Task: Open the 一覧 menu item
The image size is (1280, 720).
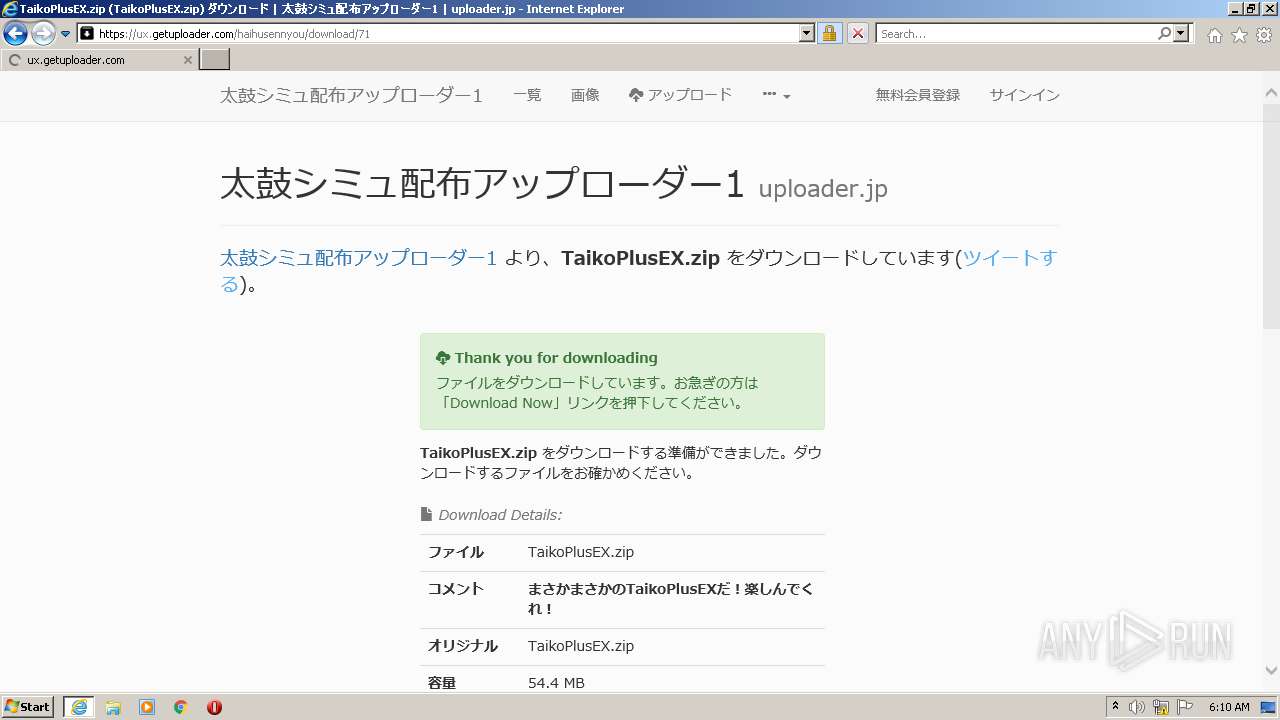Action: point(527,95)
